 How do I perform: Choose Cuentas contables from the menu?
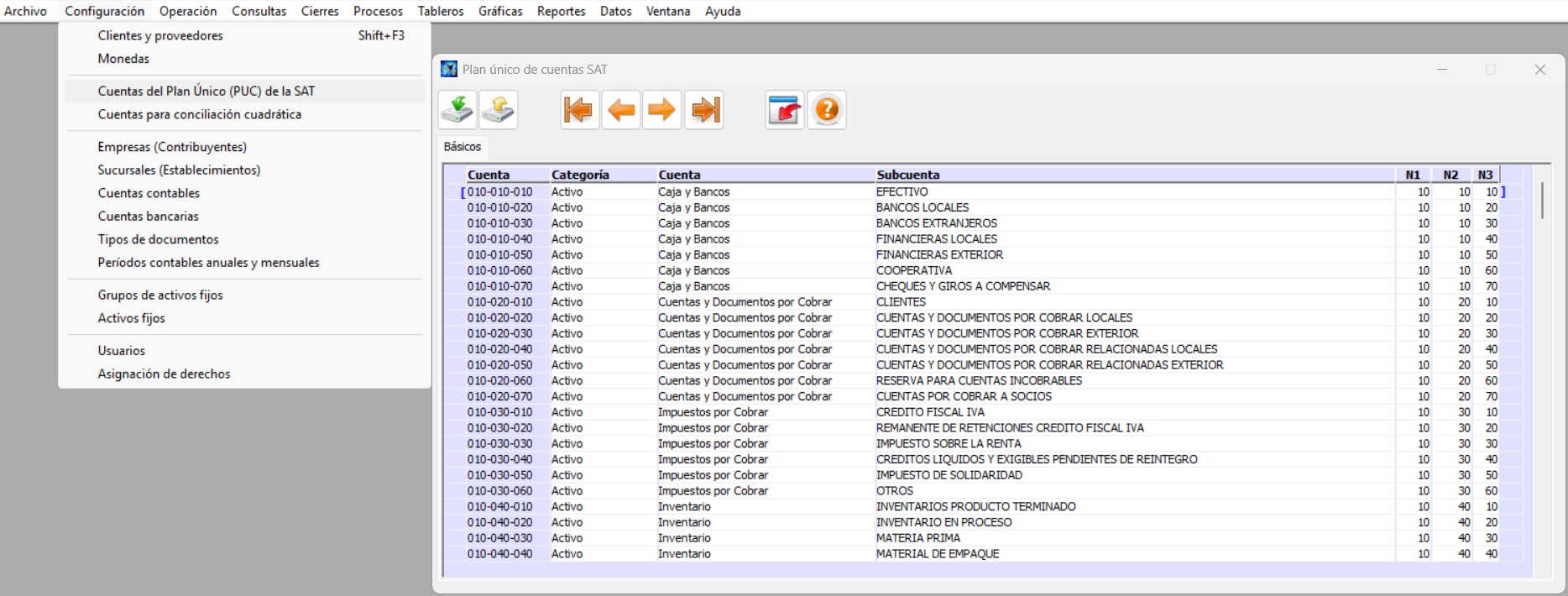[x=149, y=193]
